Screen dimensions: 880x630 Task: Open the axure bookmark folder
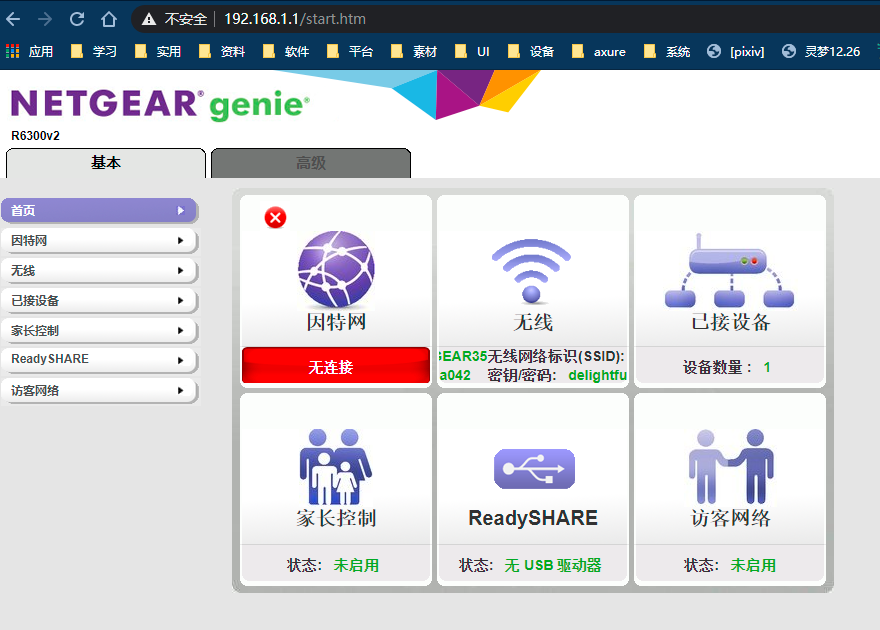click(x=598, y=52)
